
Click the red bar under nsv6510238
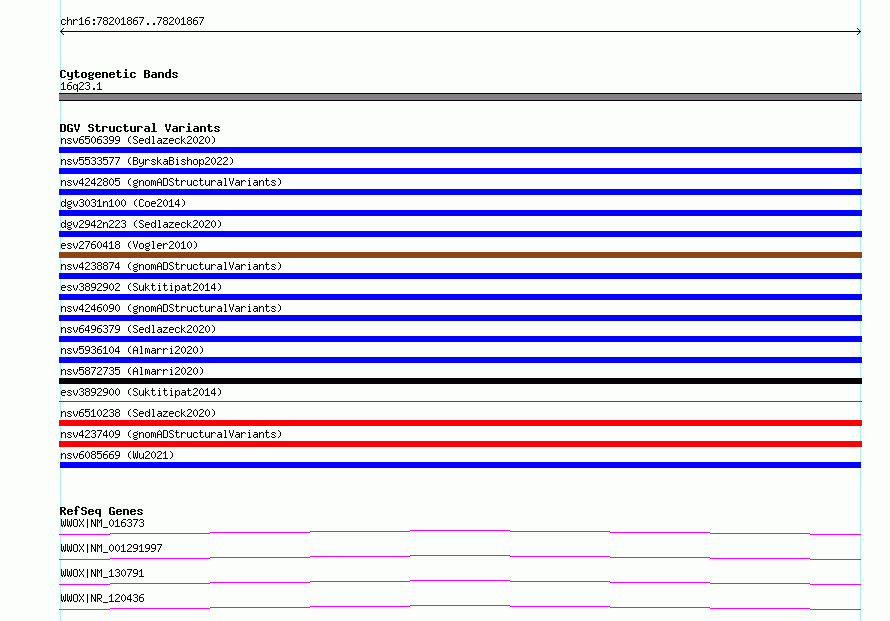click(460, 423)
